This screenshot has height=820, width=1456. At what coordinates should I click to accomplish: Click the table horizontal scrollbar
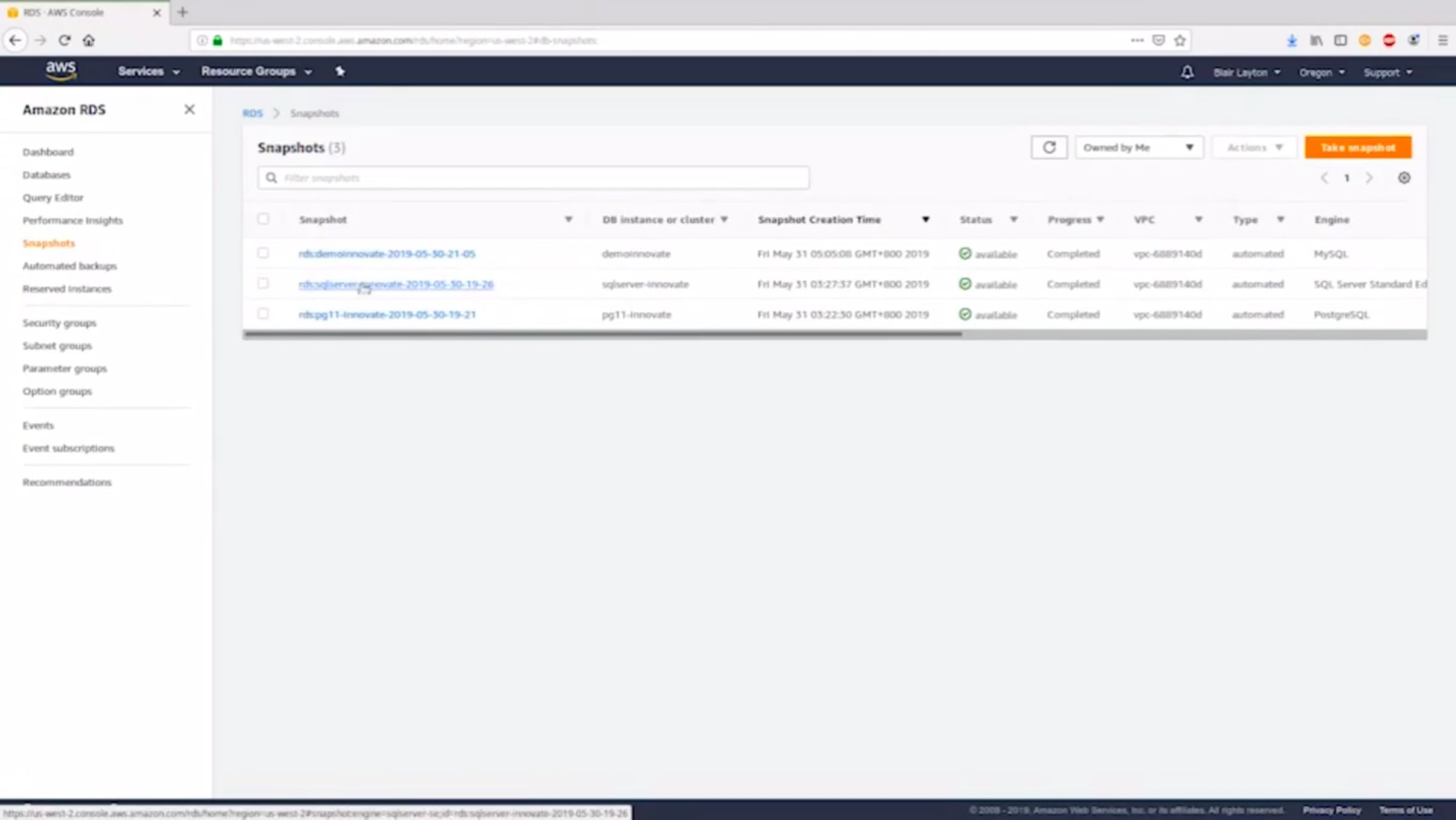point(602,334)
